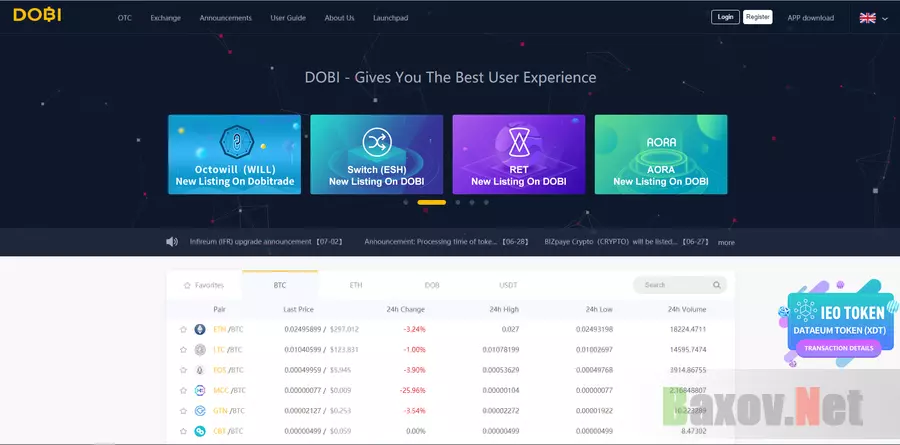This screenshot has width=900, height=445.
Task: Sort by the Last Price column header
Action: click(298, 309)
